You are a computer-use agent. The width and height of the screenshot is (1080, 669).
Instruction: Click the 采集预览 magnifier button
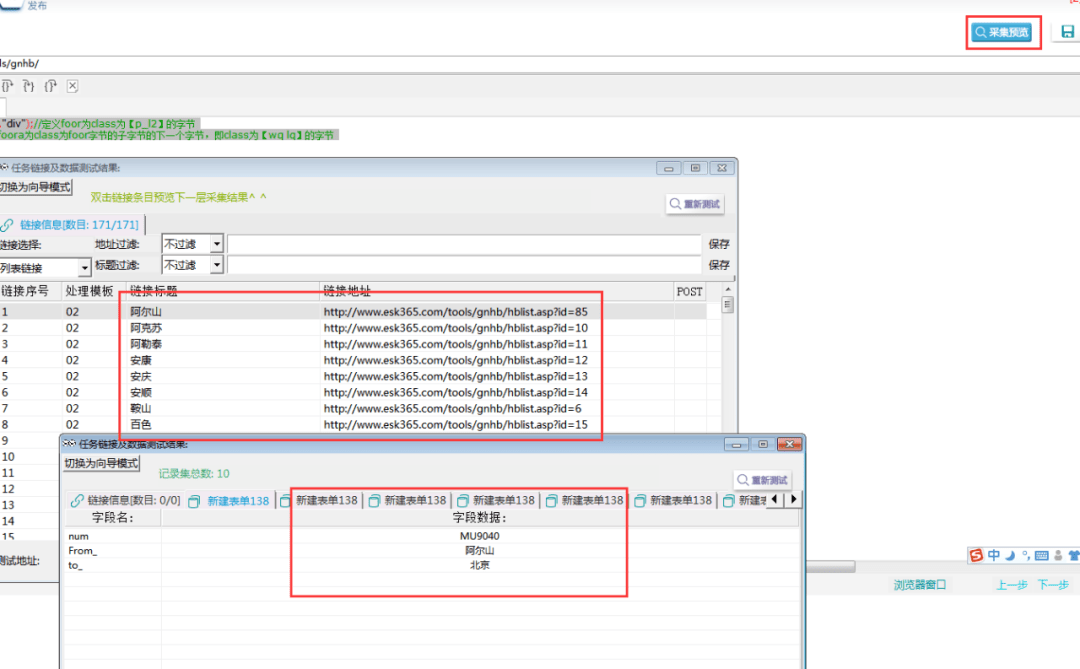(1001, 32)
